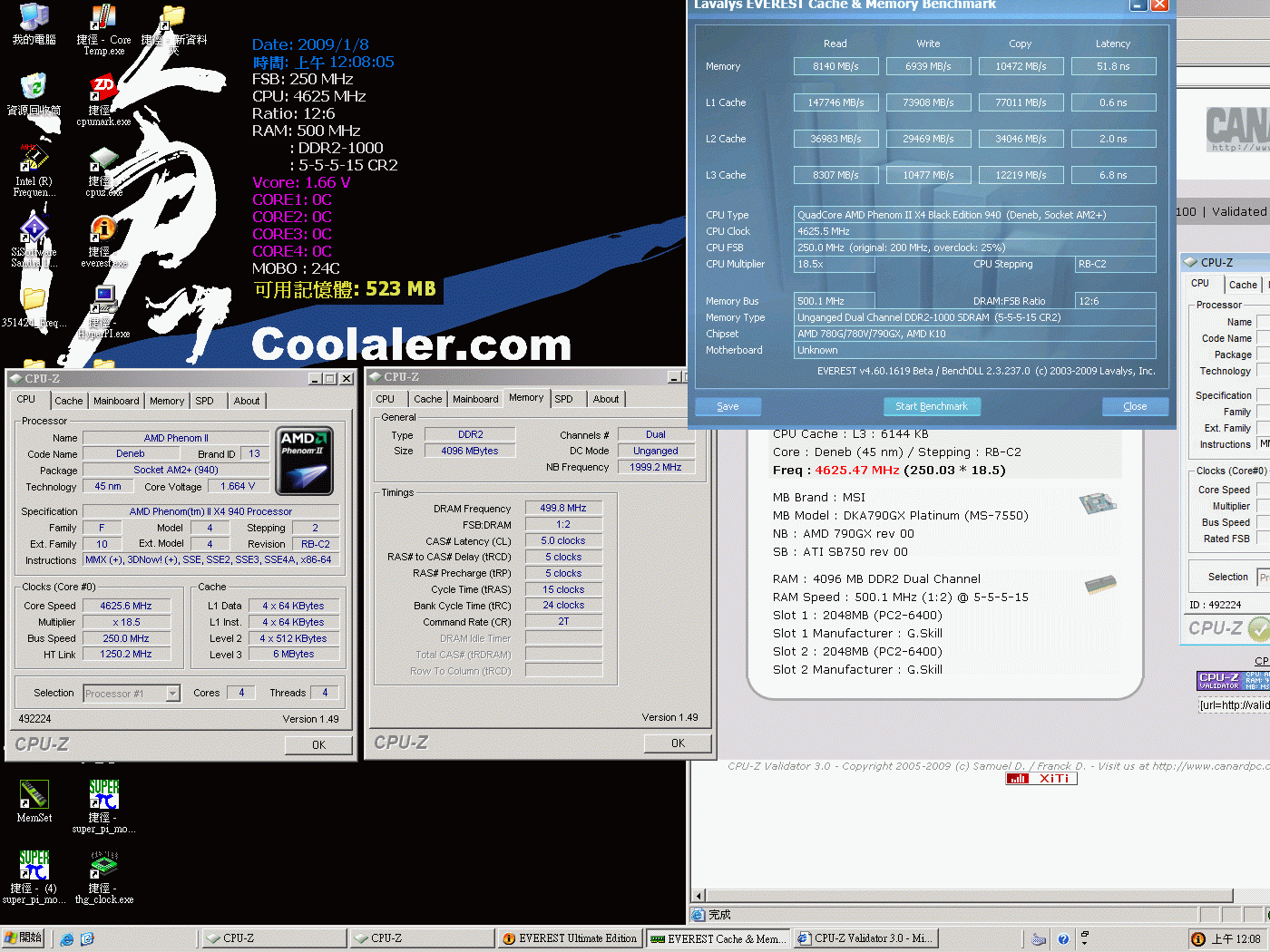Open About tab in CPU-Z processor window

coord(247,401)
